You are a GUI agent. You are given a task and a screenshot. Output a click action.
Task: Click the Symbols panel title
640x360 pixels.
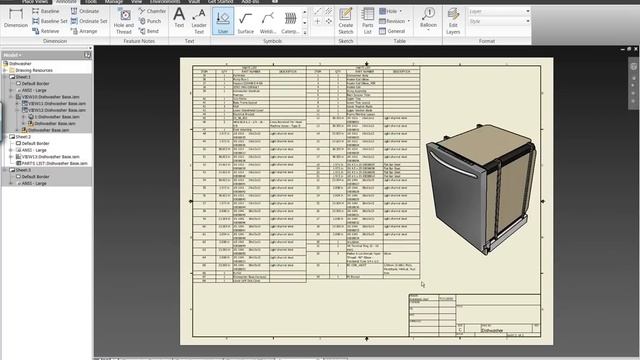(x=272, y=41)
